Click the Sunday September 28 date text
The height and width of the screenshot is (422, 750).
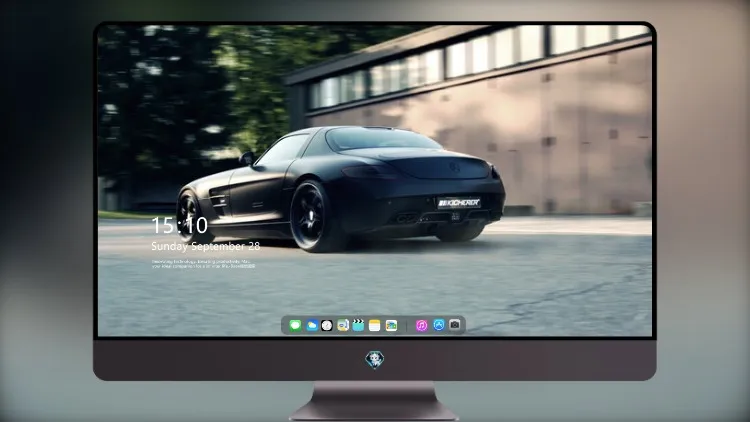coord(206,246)
